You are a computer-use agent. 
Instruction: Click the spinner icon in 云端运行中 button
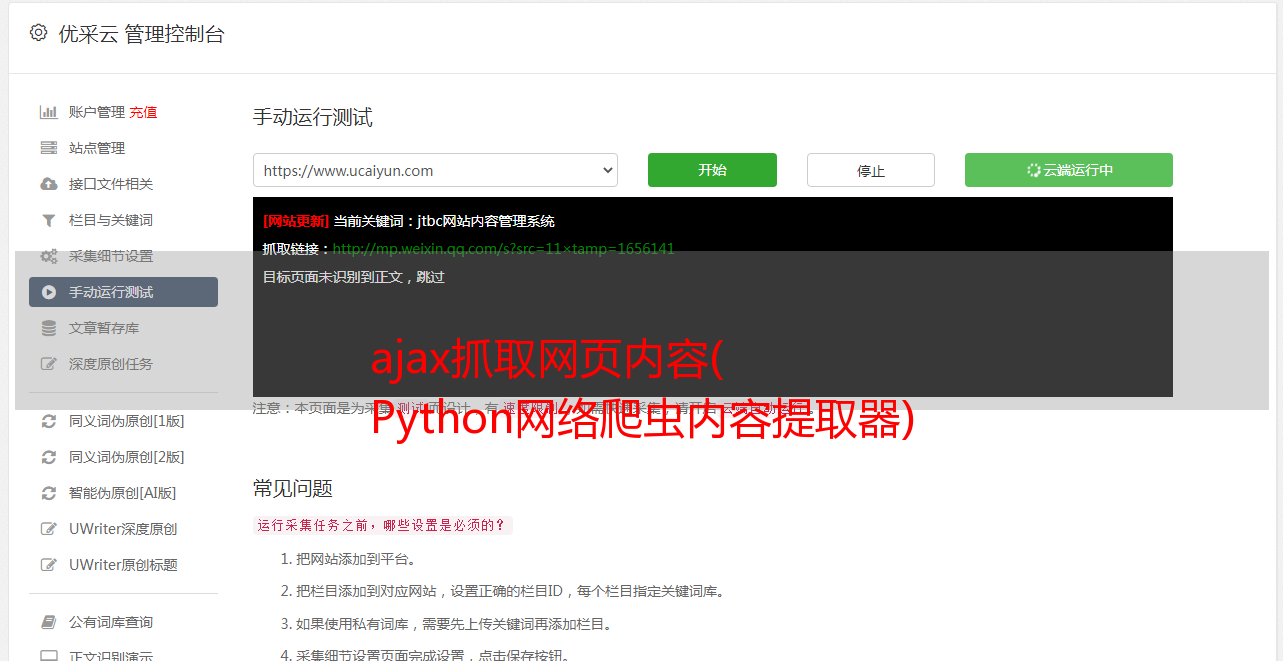[1033, 170]
